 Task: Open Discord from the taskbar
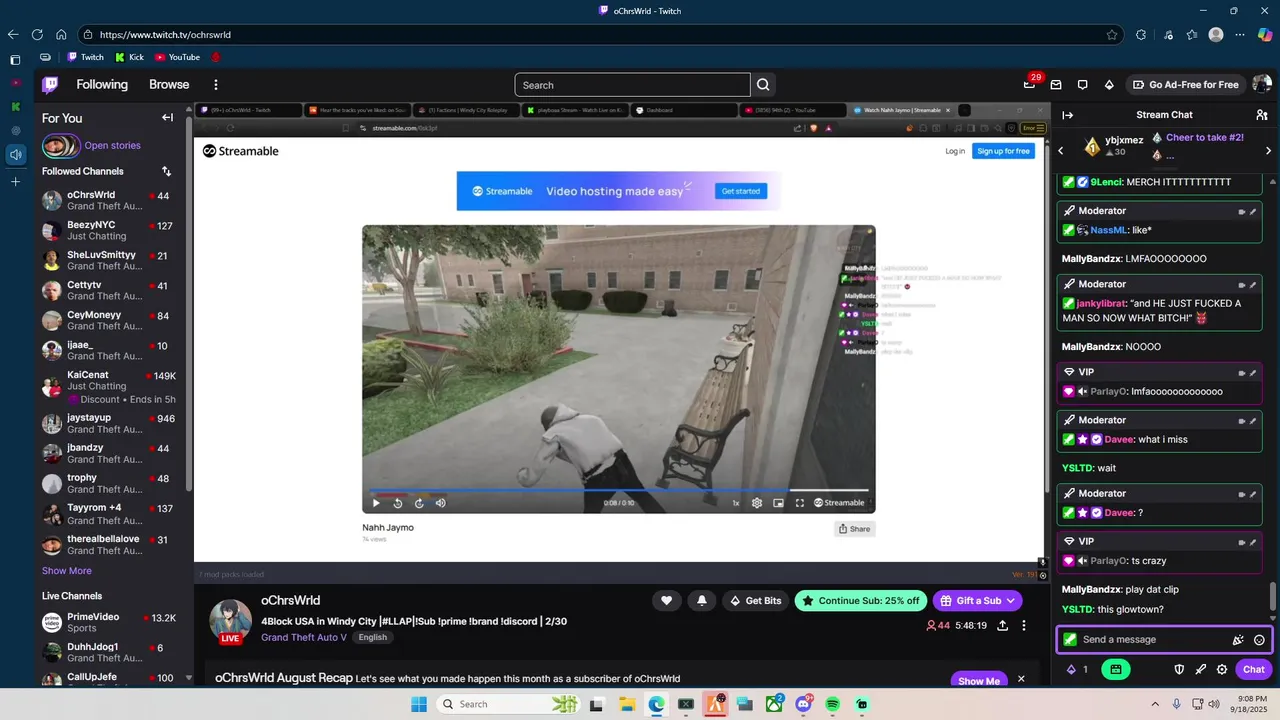click(x=803, y=704)
